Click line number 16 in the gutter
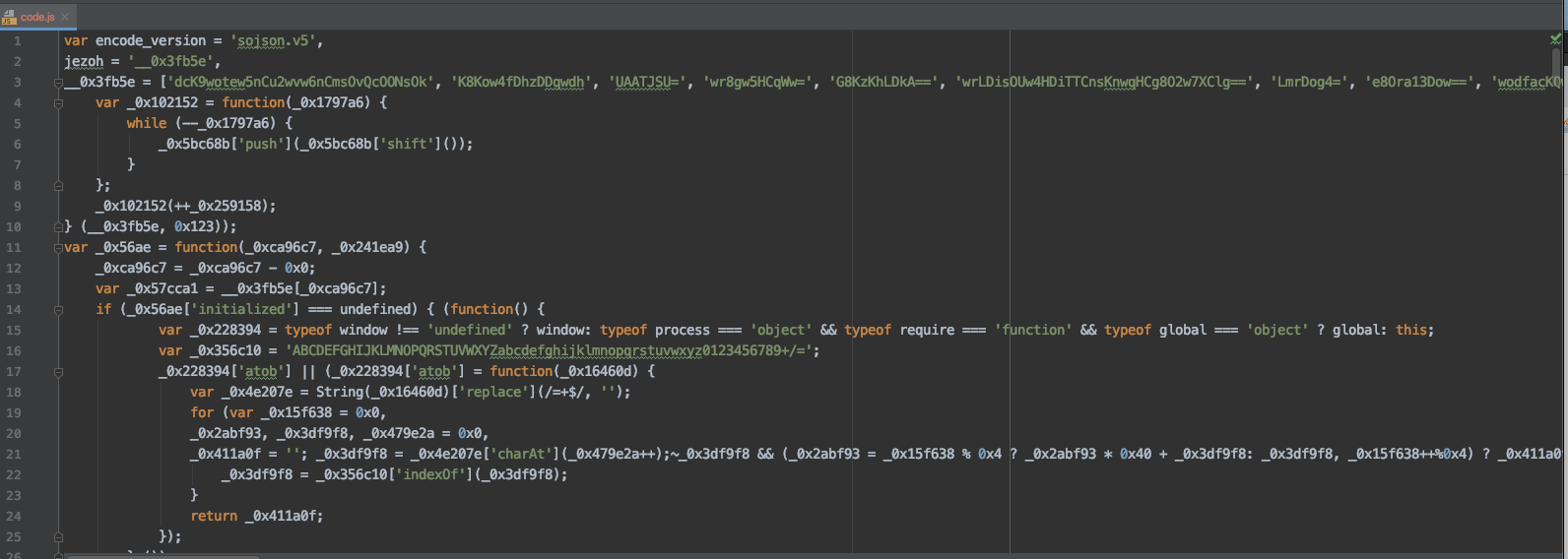 click(14, 350)
